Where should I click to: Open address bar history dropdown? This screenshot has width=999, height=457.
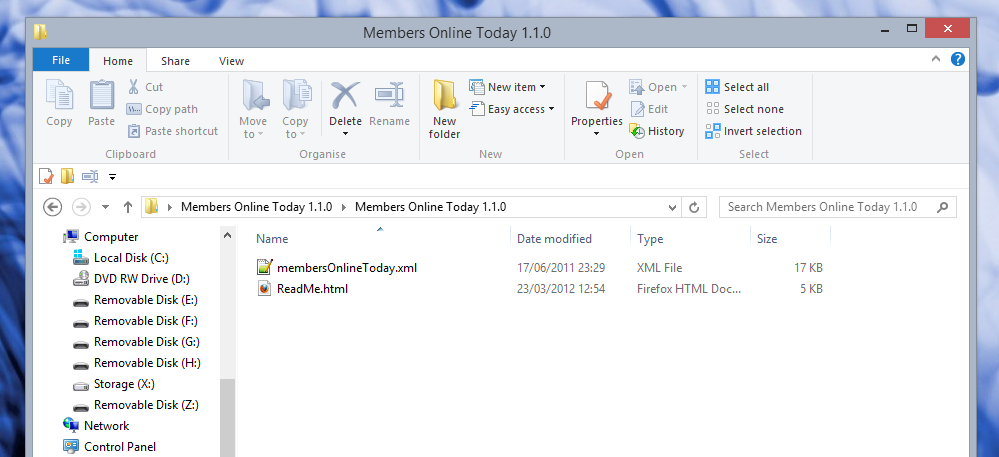click(x=673, y=207)
